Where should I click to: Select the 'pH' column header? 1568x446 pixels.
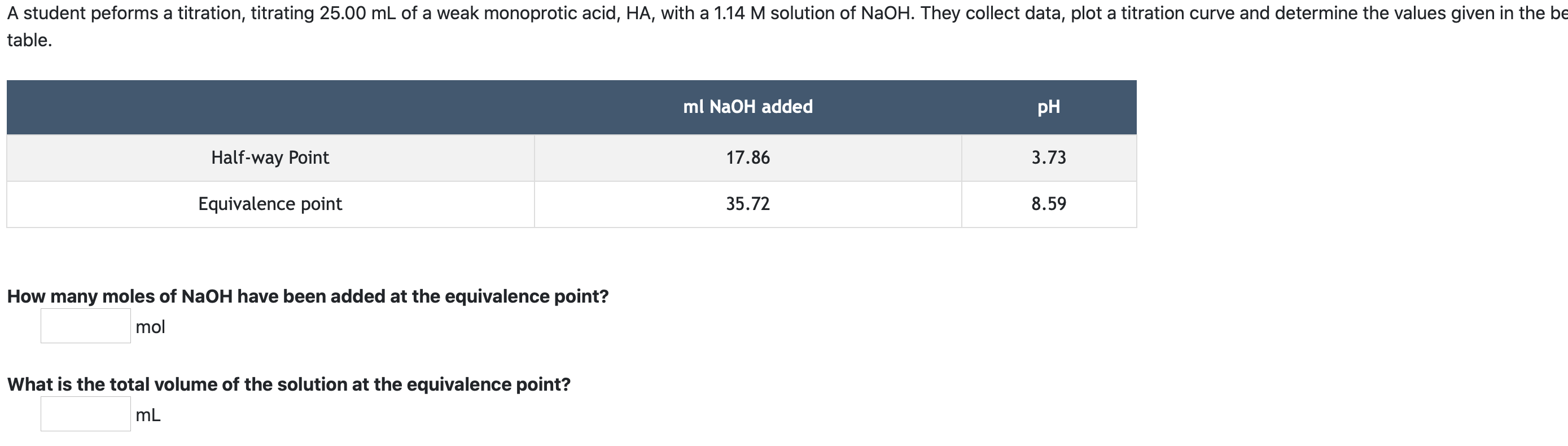point(1049,107)
